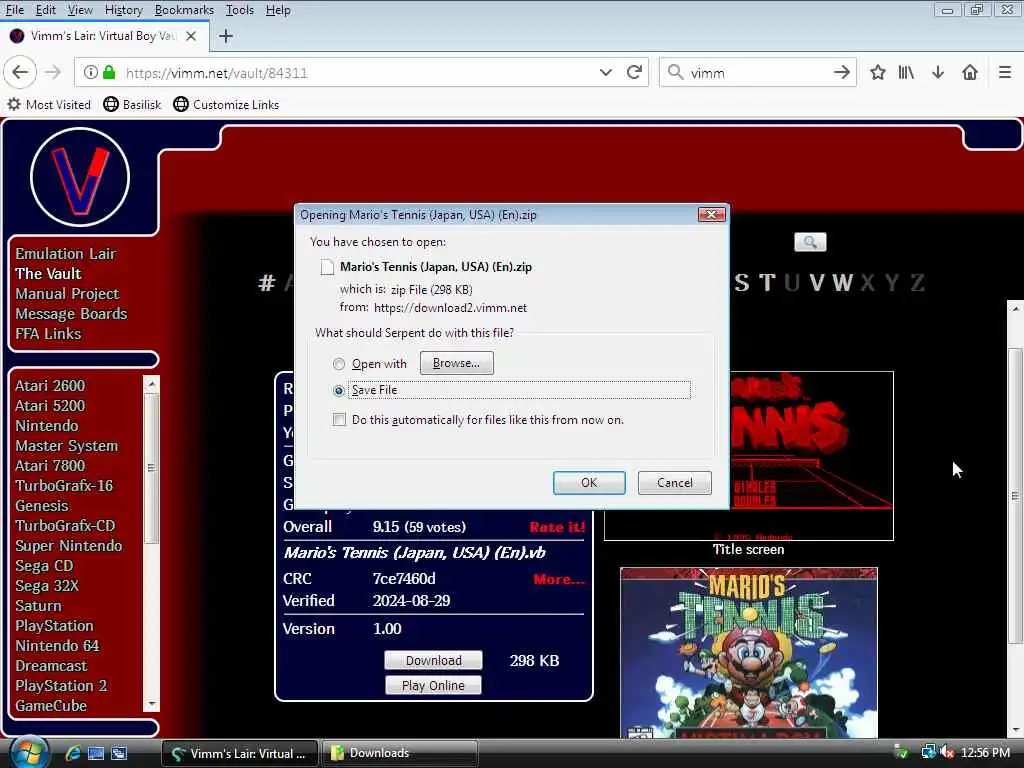Close the Vimm's Lair tab
Viewport: 1024px width, 768px height.
pos(191,36)
